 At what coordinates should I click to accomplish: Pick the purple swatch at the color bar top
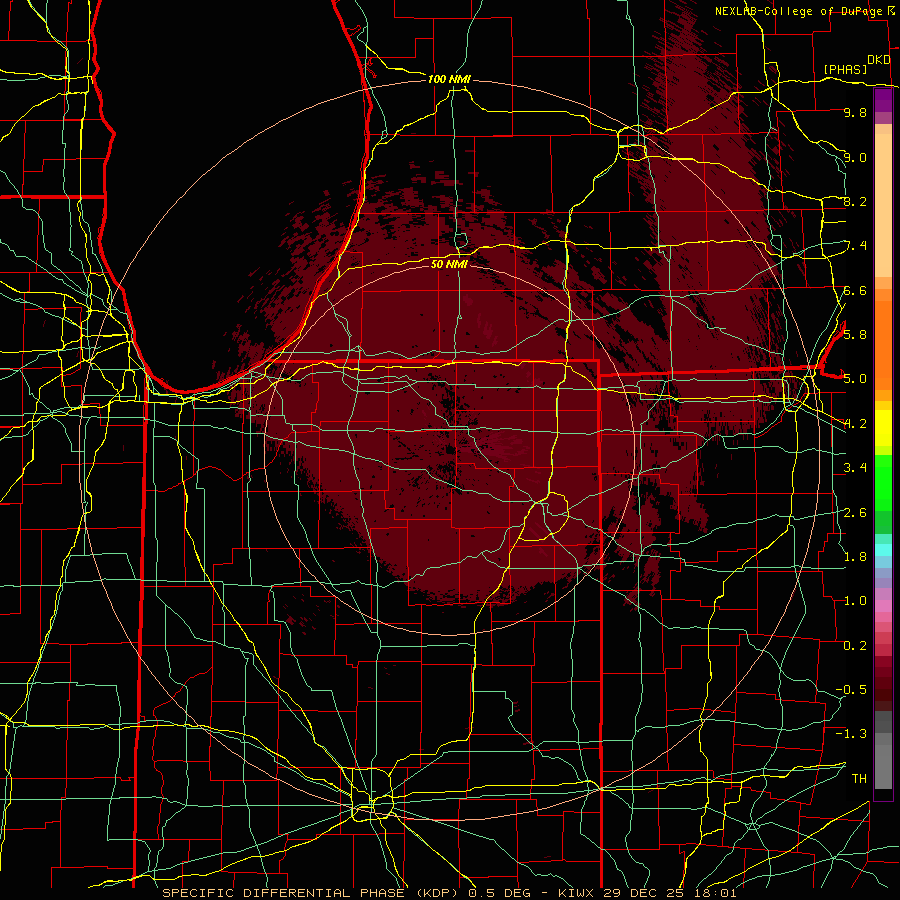[883, 100]
